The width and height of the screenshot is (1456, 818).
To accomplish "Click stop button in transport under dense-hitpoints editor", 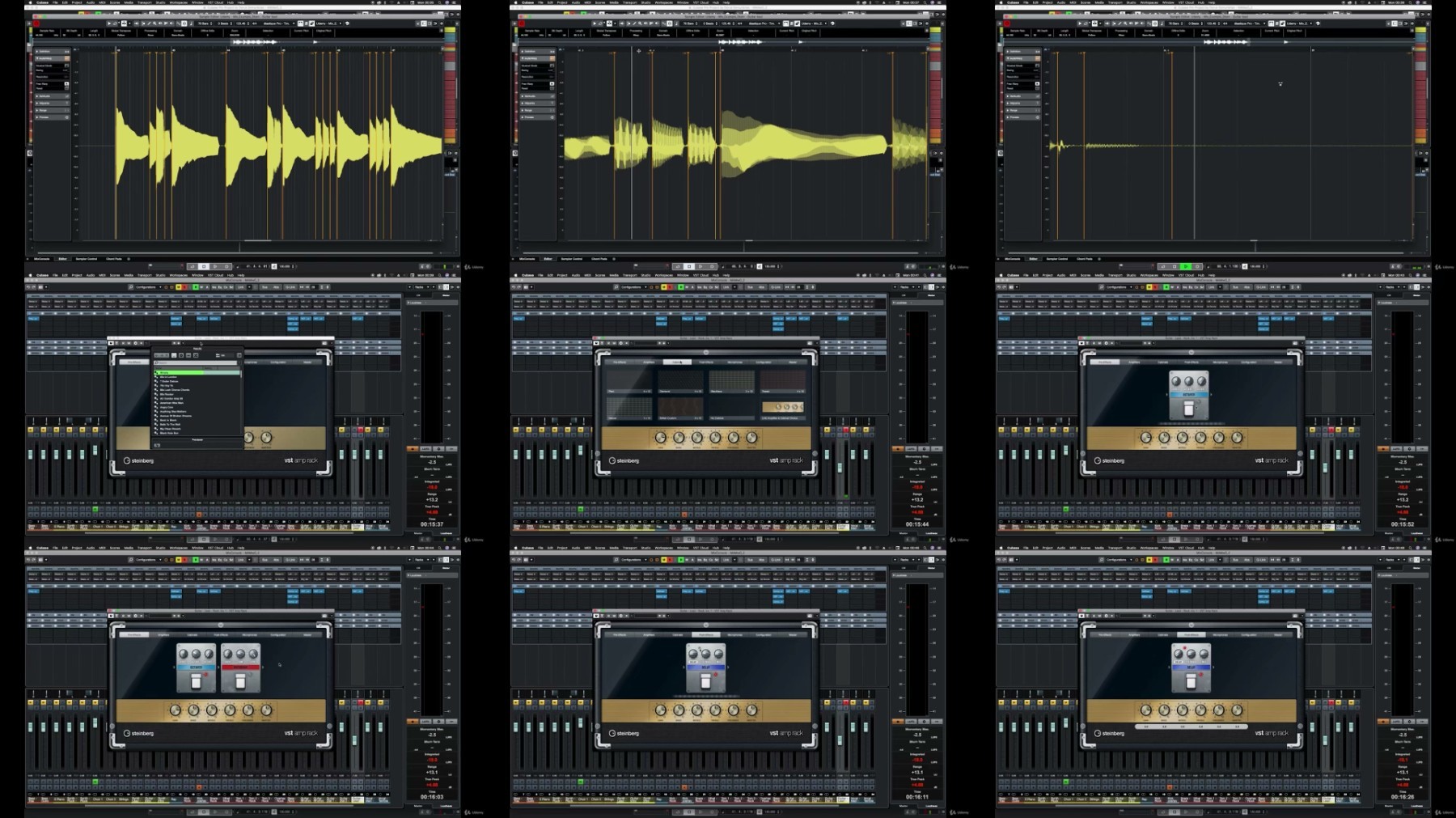I will (x=204, y=266).
